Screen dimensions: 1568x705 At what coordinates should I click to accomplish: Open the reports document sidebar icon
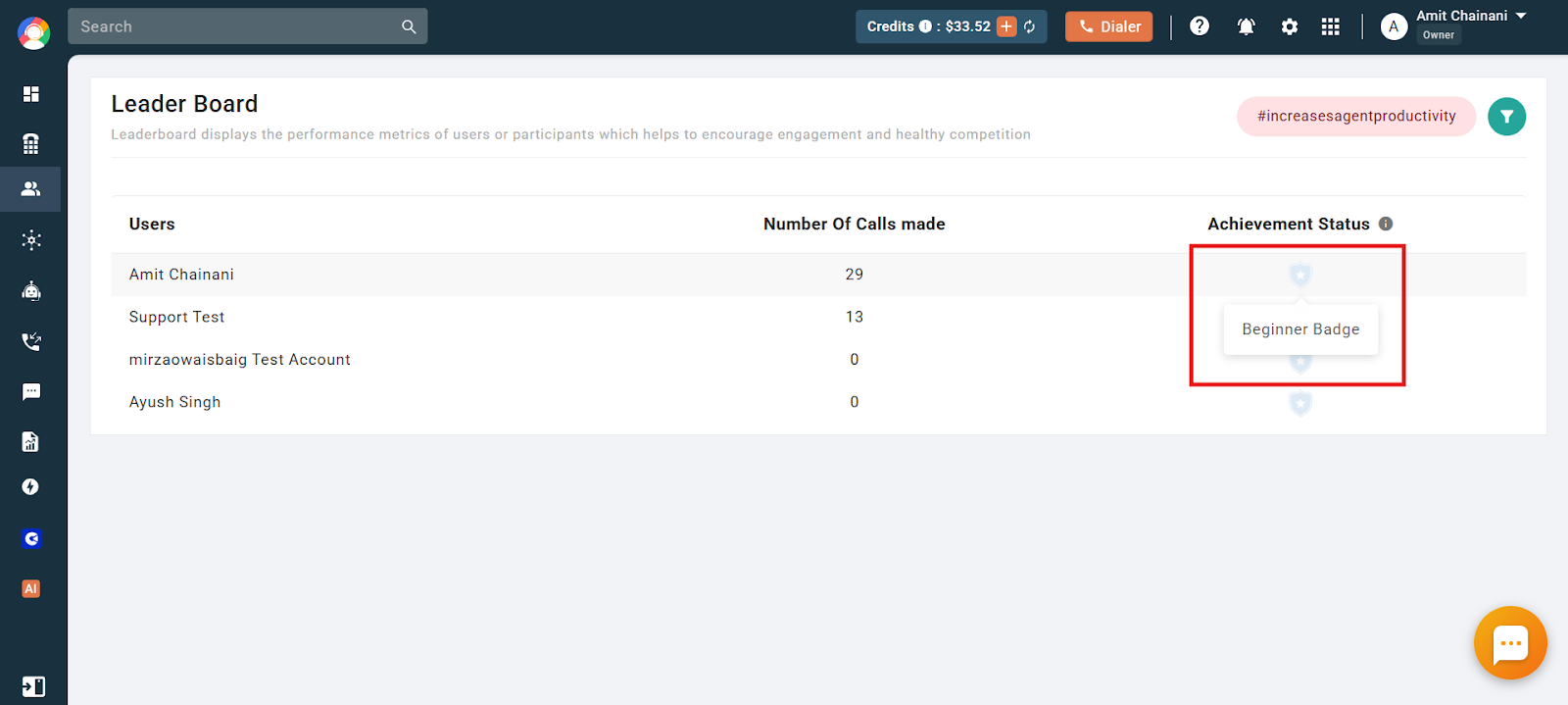[31, 442]
